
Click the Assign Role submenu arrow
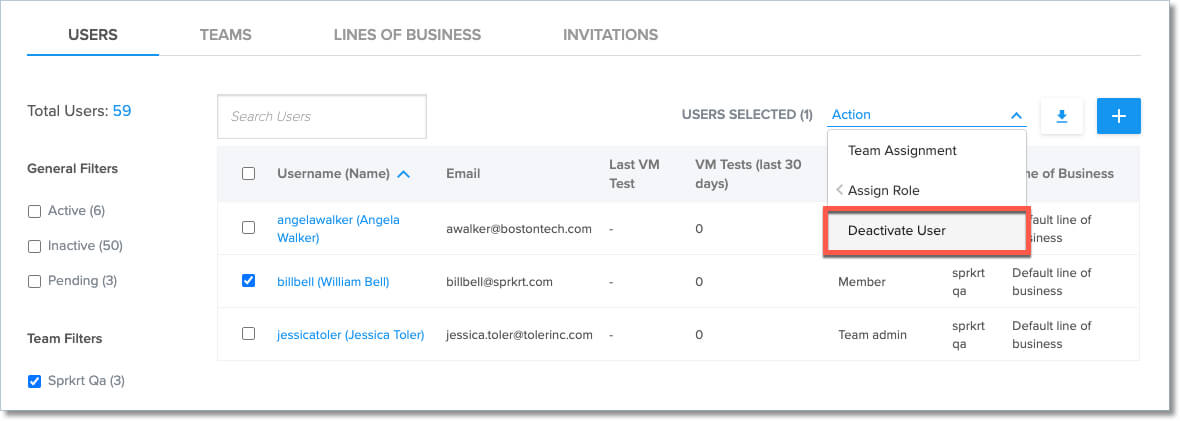pos(840,190)
